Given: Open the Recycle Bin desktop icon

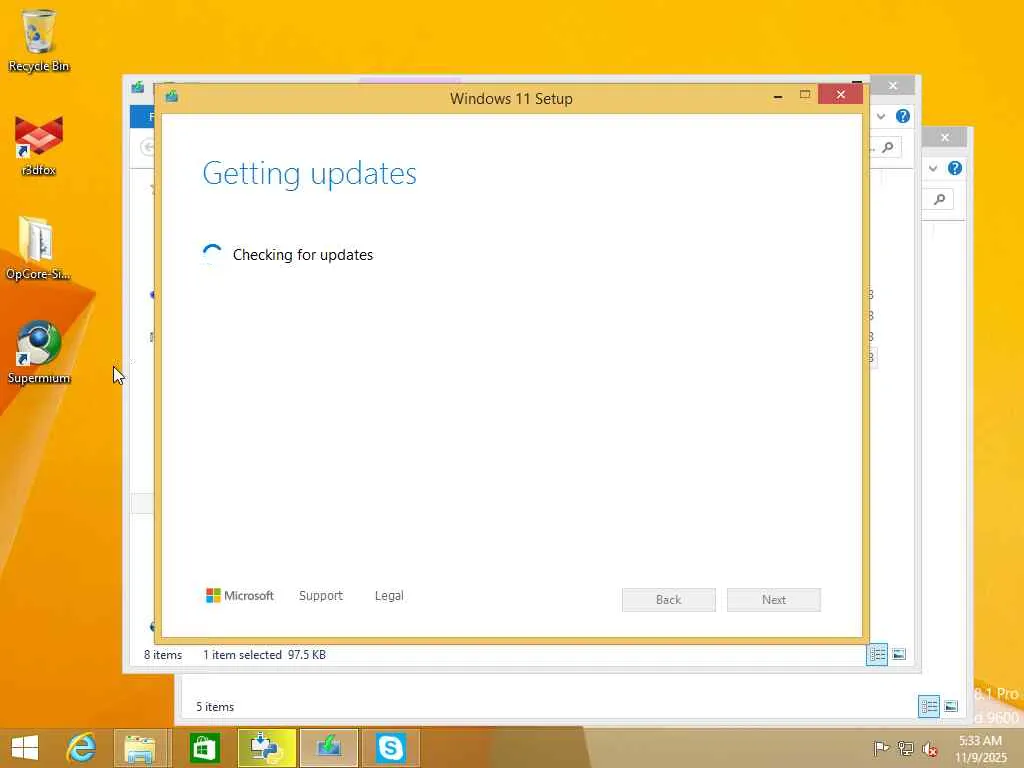Looking at the screenshot, I should click(x=39, y=40).
